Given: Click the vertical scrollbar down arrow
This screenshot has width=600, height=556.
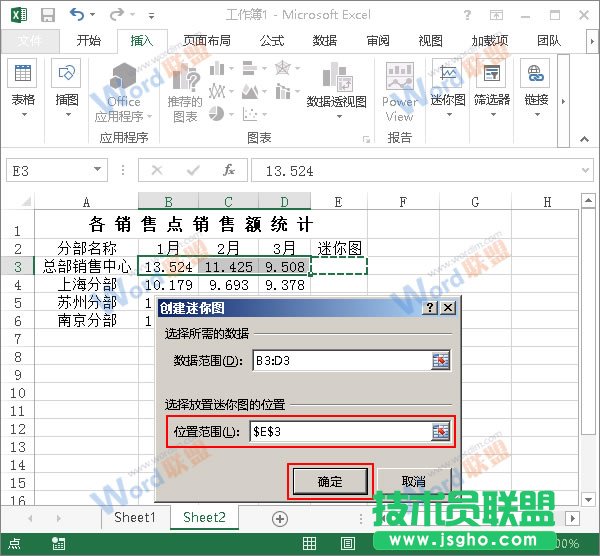Looking at the screenshot, I should pyautogui.click(x=588, y=499).
